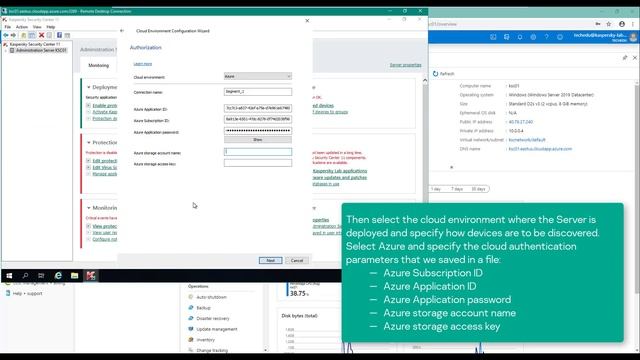Select Kaspersky Security Center 11 tree root
The width and height of the screenshot is (640, 360).
(35, 44)
